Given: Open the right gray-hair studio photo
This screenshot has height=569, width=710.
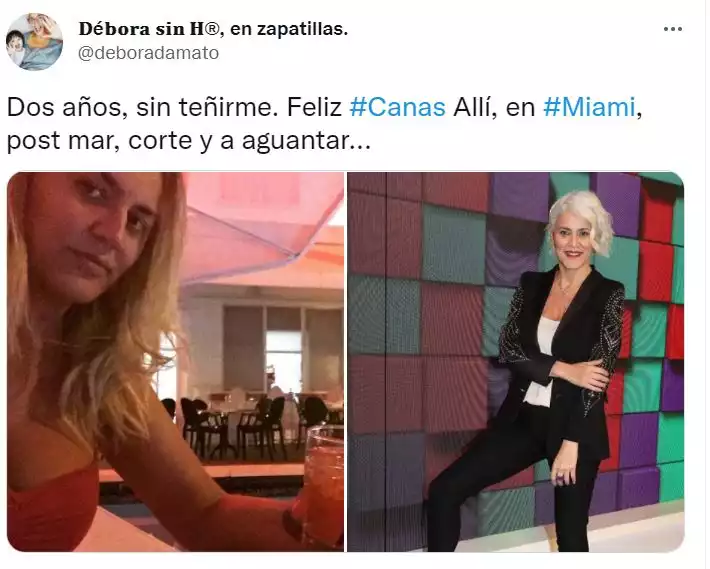Looking at the screenshot, I should (x=516, y=362).
